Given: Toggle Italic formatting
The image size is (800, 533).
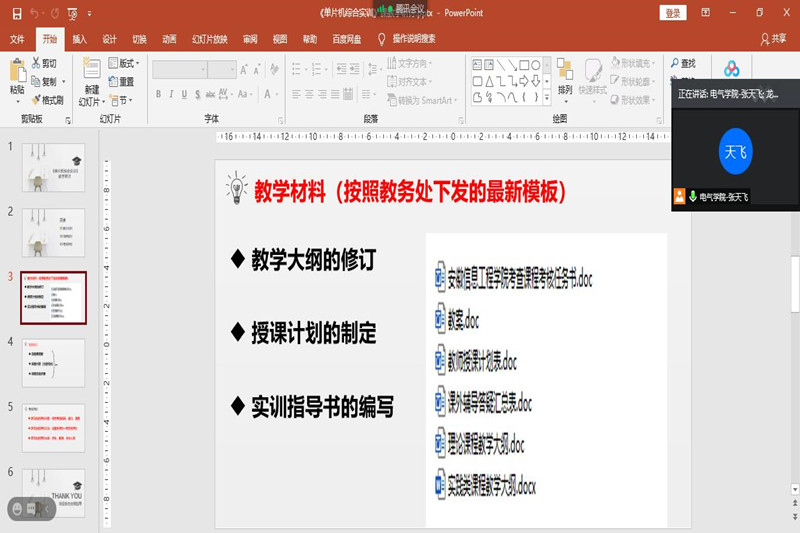Looking at the screenshot, I should 171,94.
